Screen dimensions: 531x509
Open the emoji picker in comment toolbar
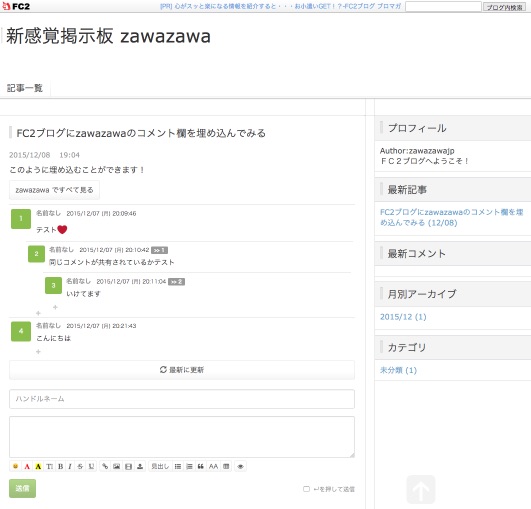(x=15, y=466)
